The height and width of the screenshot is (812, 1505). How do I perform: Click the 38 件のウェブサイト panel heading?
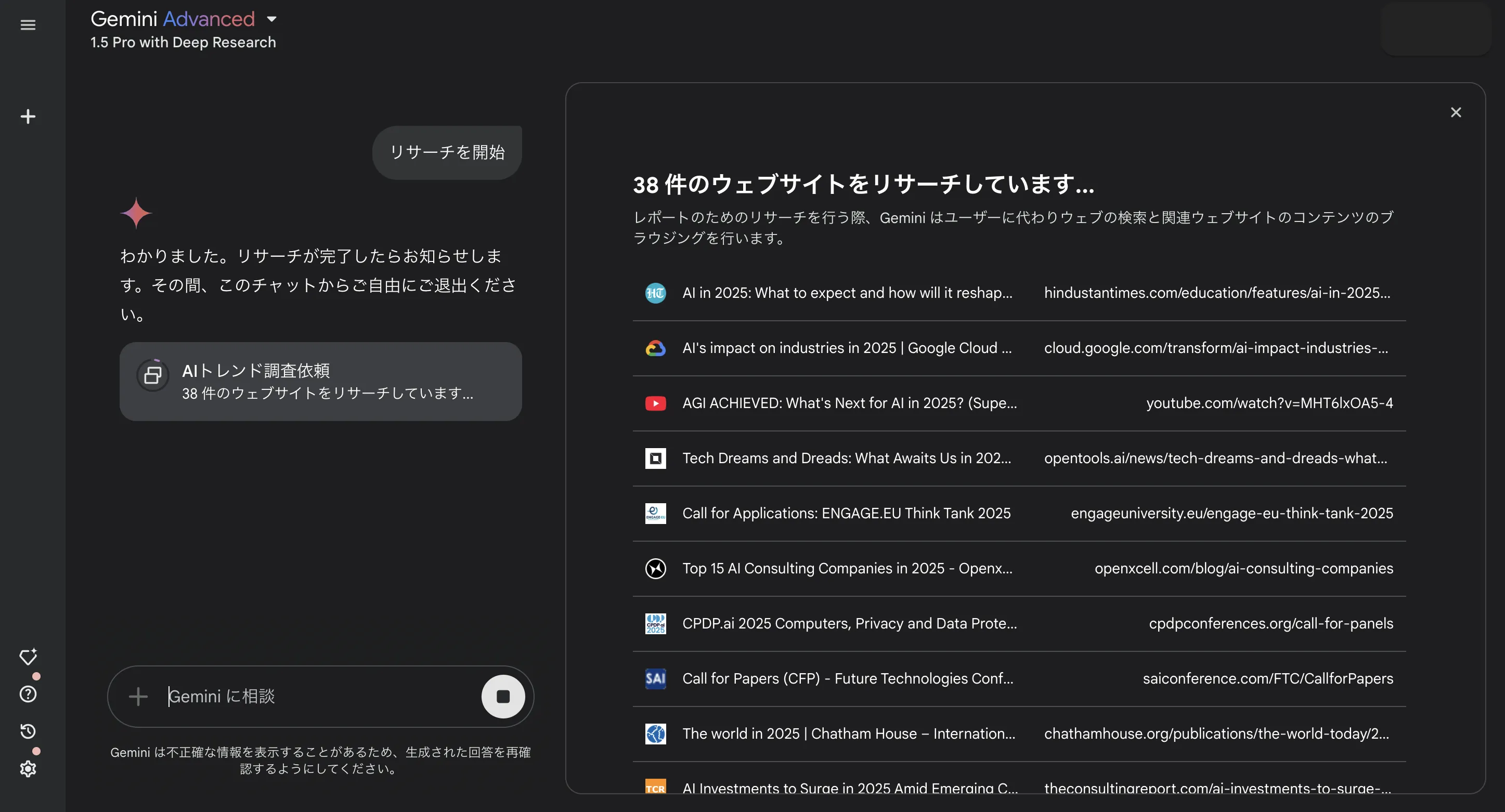pos(863,185)
